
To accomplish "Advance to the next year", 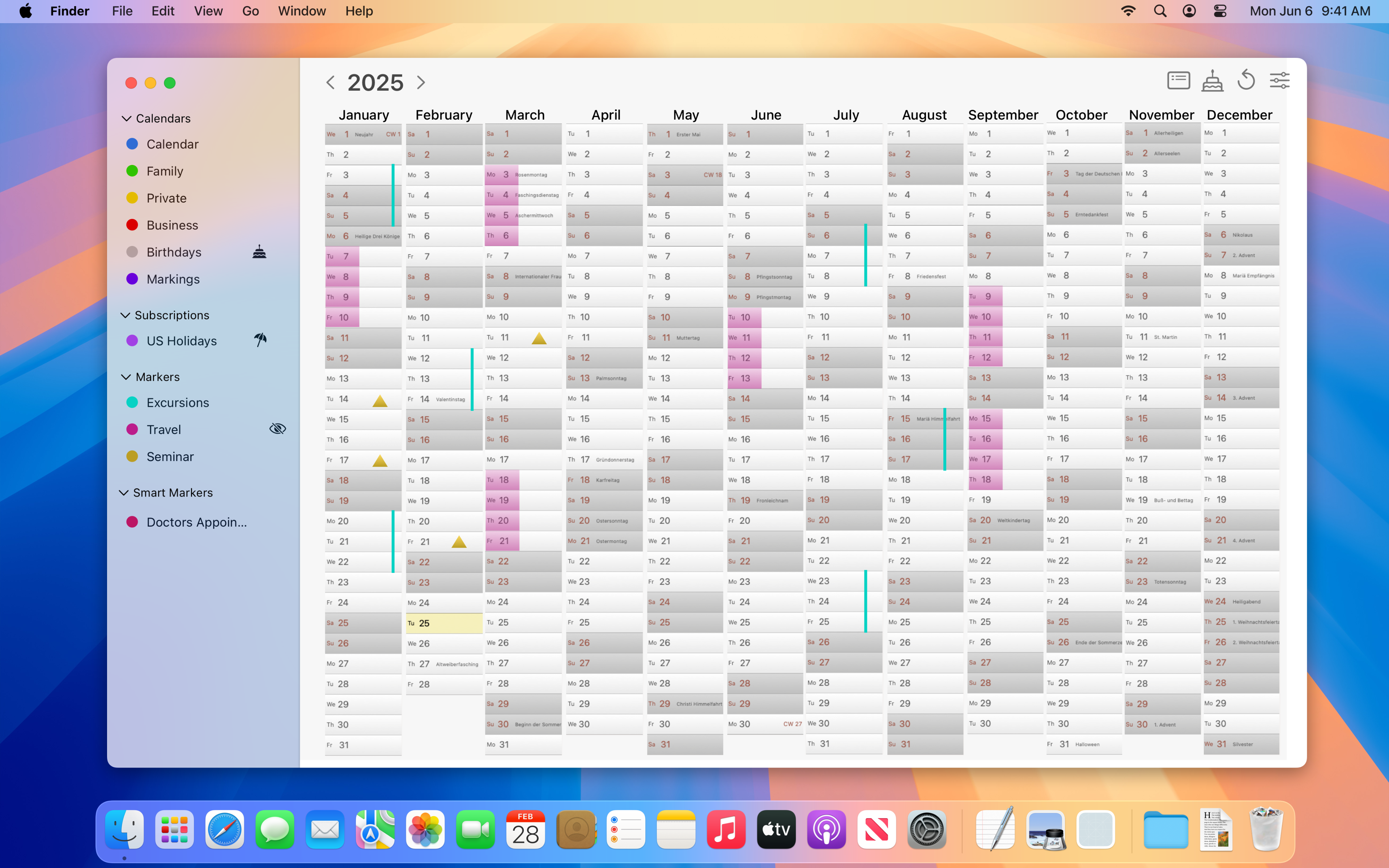I will tap(421, 82).
